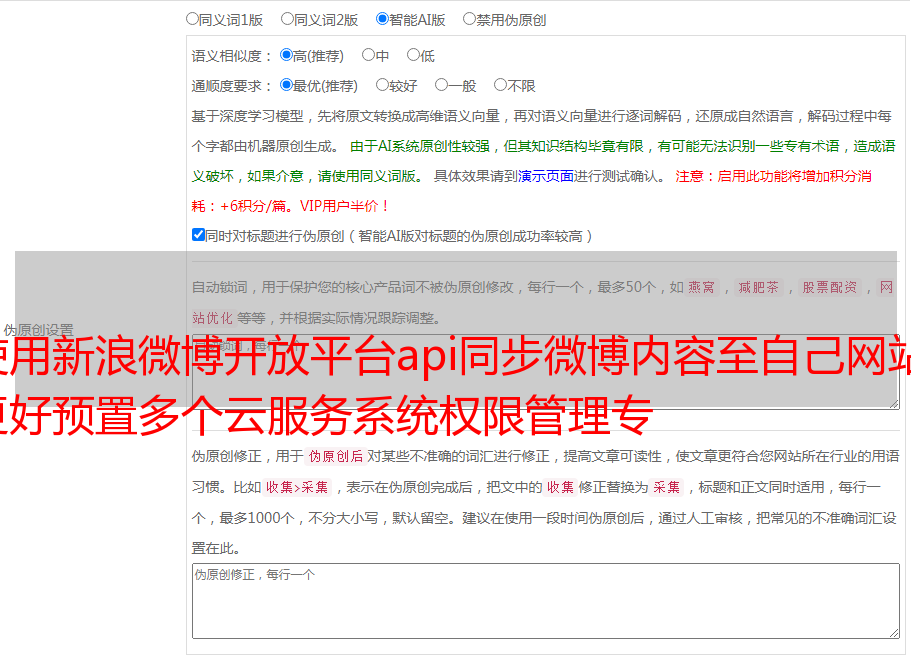Click the 语义相似度 label

(231, 56)
